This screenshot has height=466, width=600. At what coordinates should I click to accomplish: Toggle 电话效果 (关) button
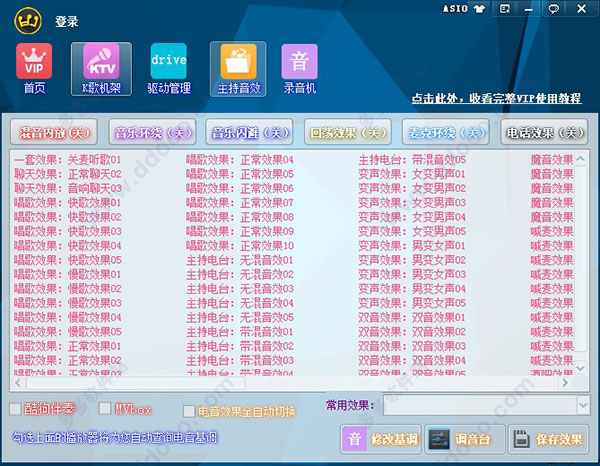pos(544,132)
